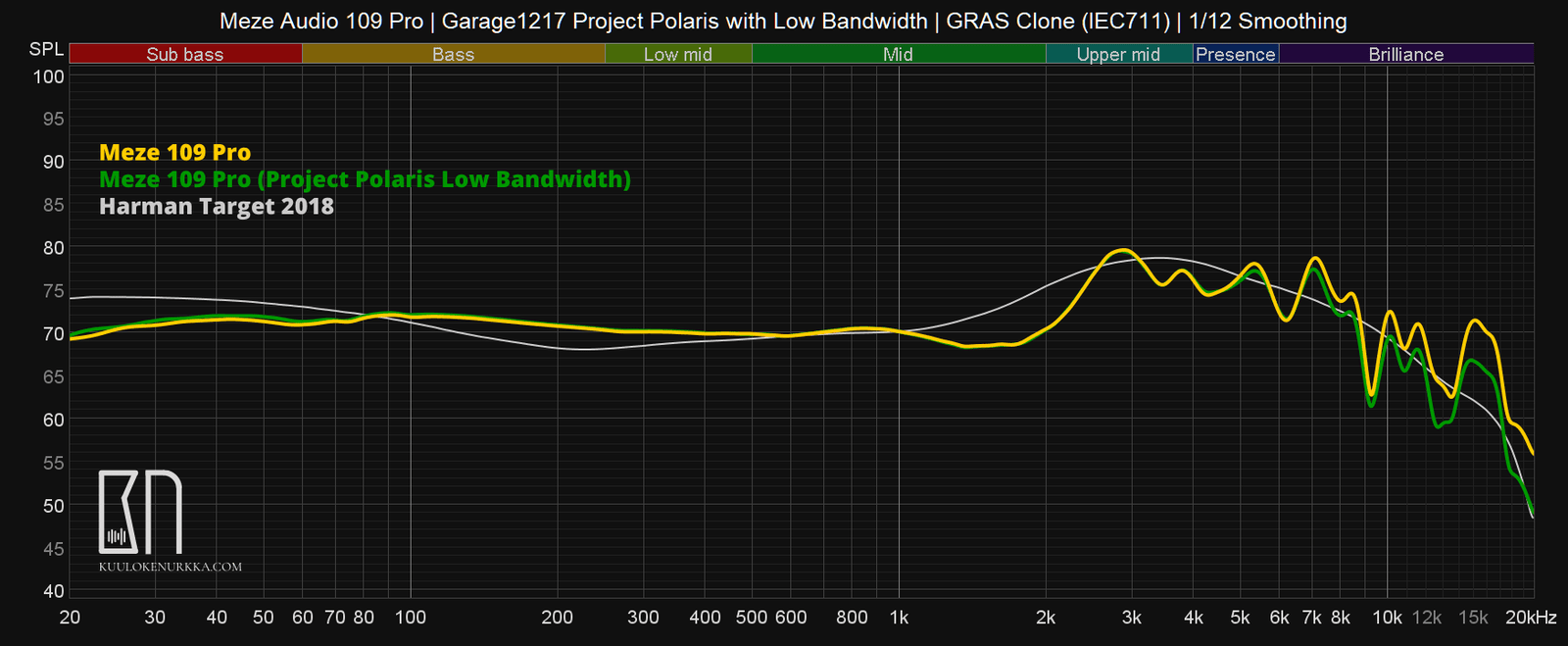Select the Sub bass frequency band
Screen dimensions: 1568x646
(185, 55)
